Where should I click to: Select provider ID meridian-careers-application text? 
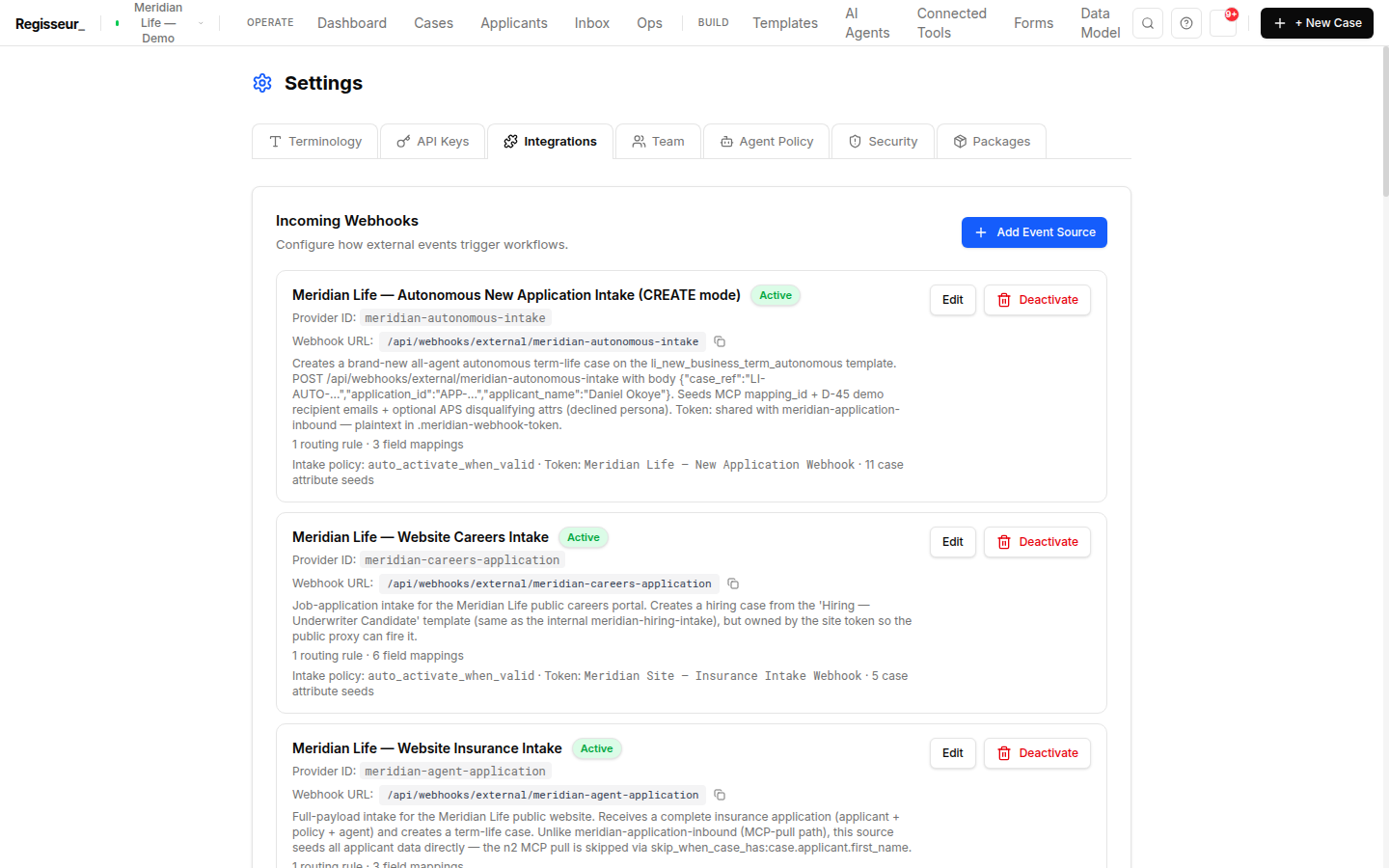[462, 560]
